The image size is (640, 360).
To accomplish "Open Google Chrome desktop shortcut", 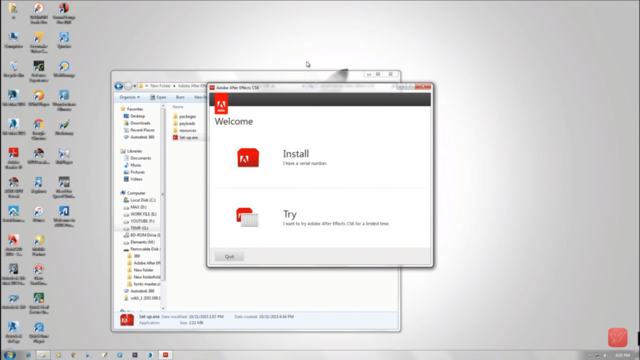I will 39,129.
